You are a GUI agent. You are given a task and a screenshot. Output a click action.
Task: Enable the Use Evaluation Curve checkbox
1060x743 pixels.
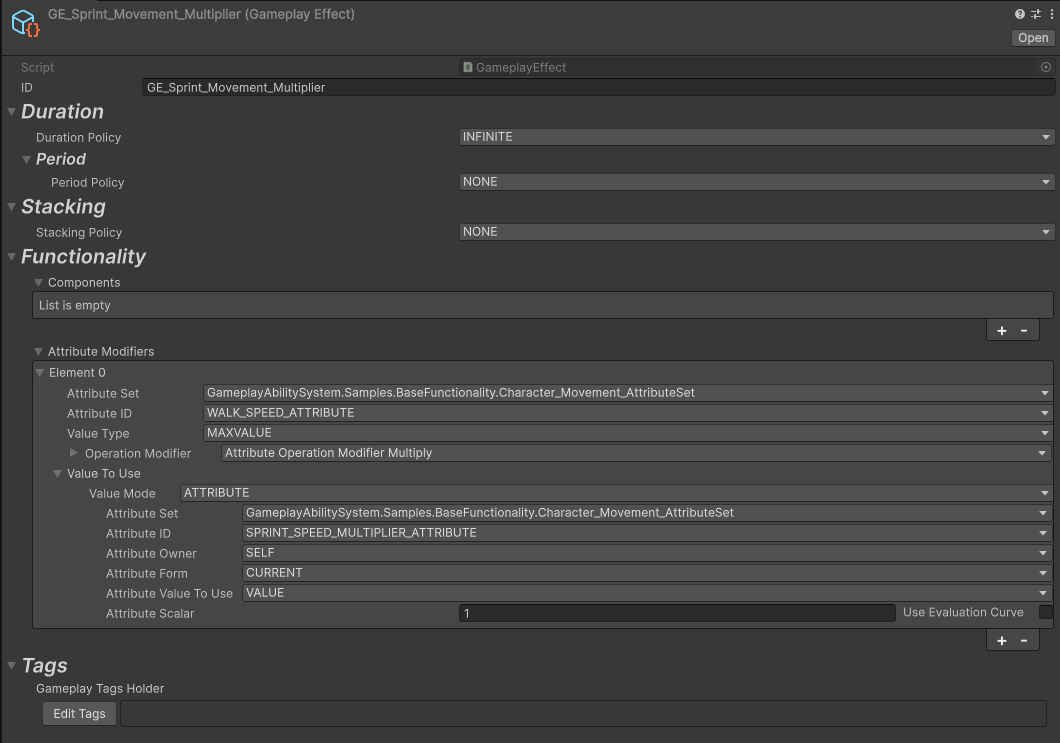tap(1046, 612)
